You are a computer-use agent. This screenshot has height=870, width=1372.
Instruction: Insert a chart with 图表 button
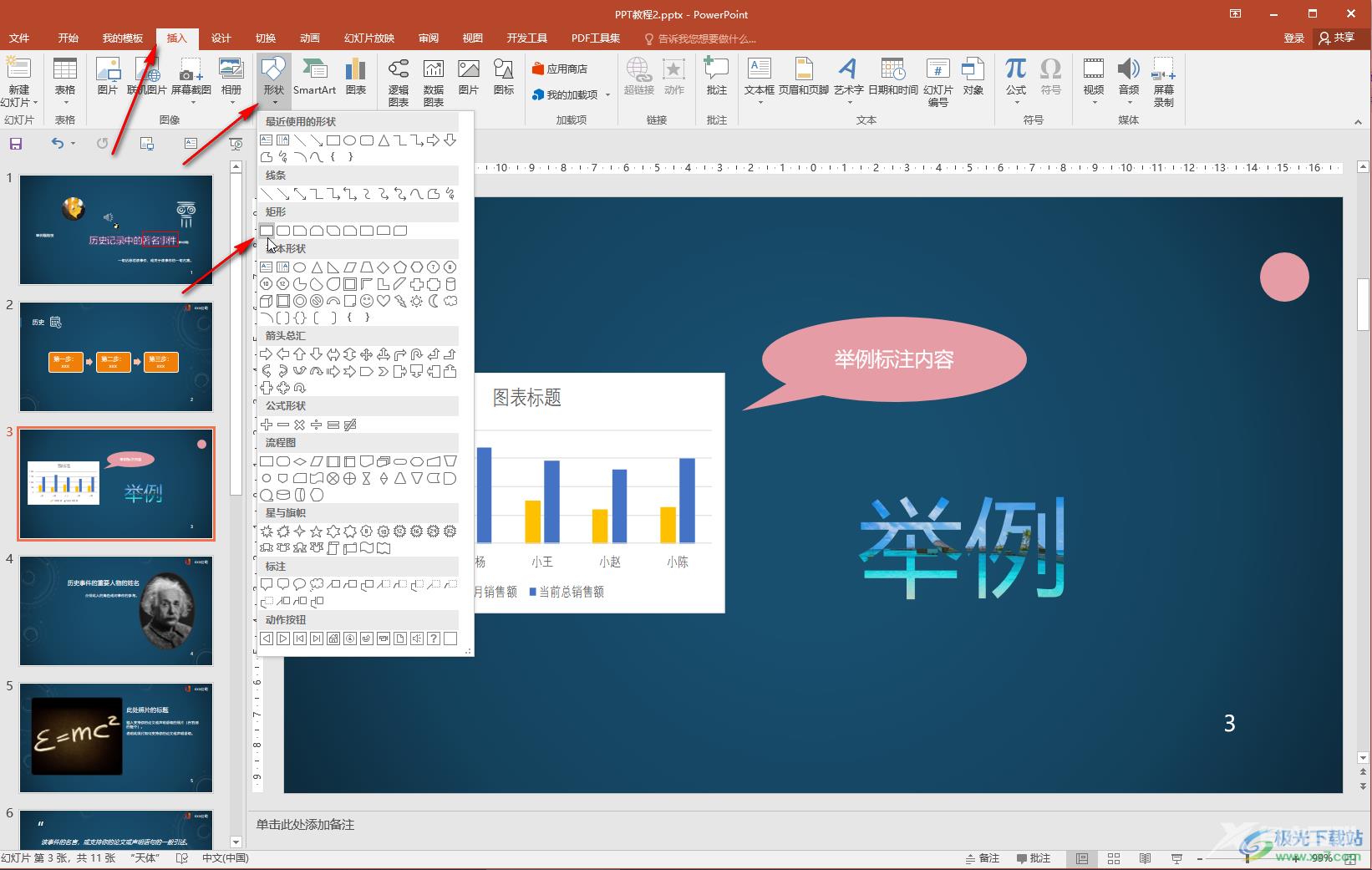[x=356, y=77]
